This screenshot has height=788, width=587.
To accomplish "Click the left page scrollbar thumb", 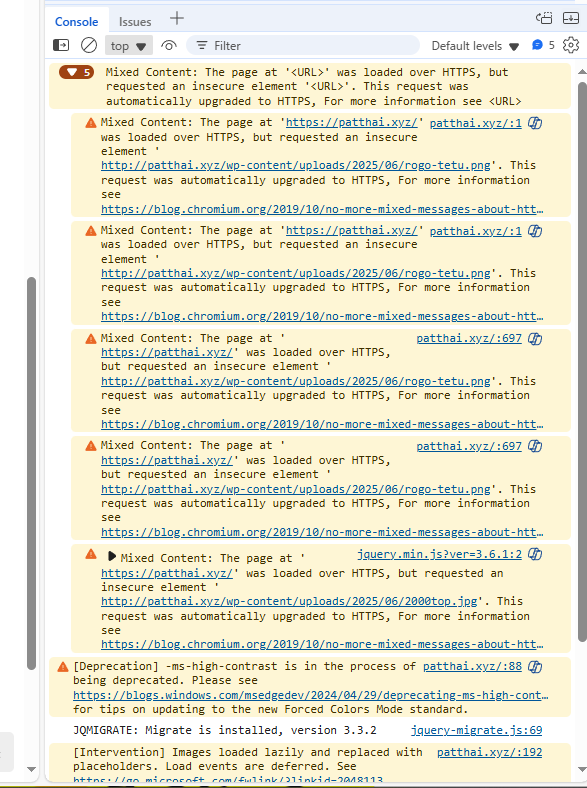I will (31, 473).
